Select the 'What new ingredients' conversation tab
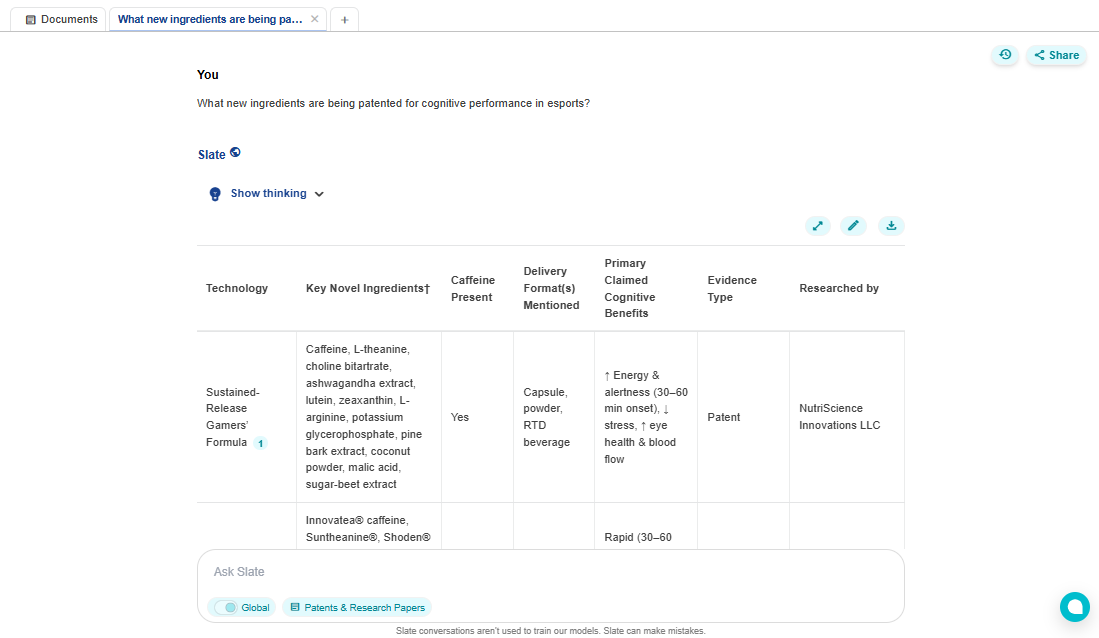The height and width of the screenshot is (638, 1099). pyautogui.click(x=210, y=19)
